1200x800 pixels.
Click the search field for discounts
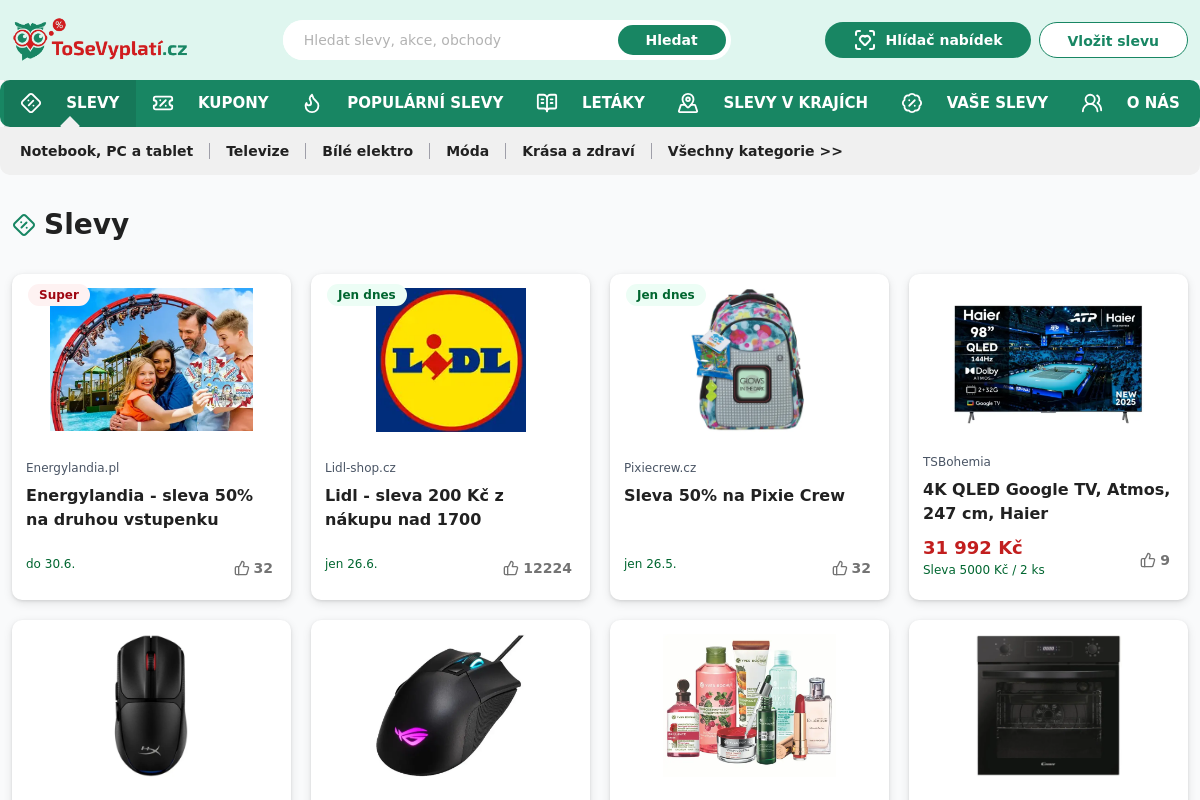(455, 40)
